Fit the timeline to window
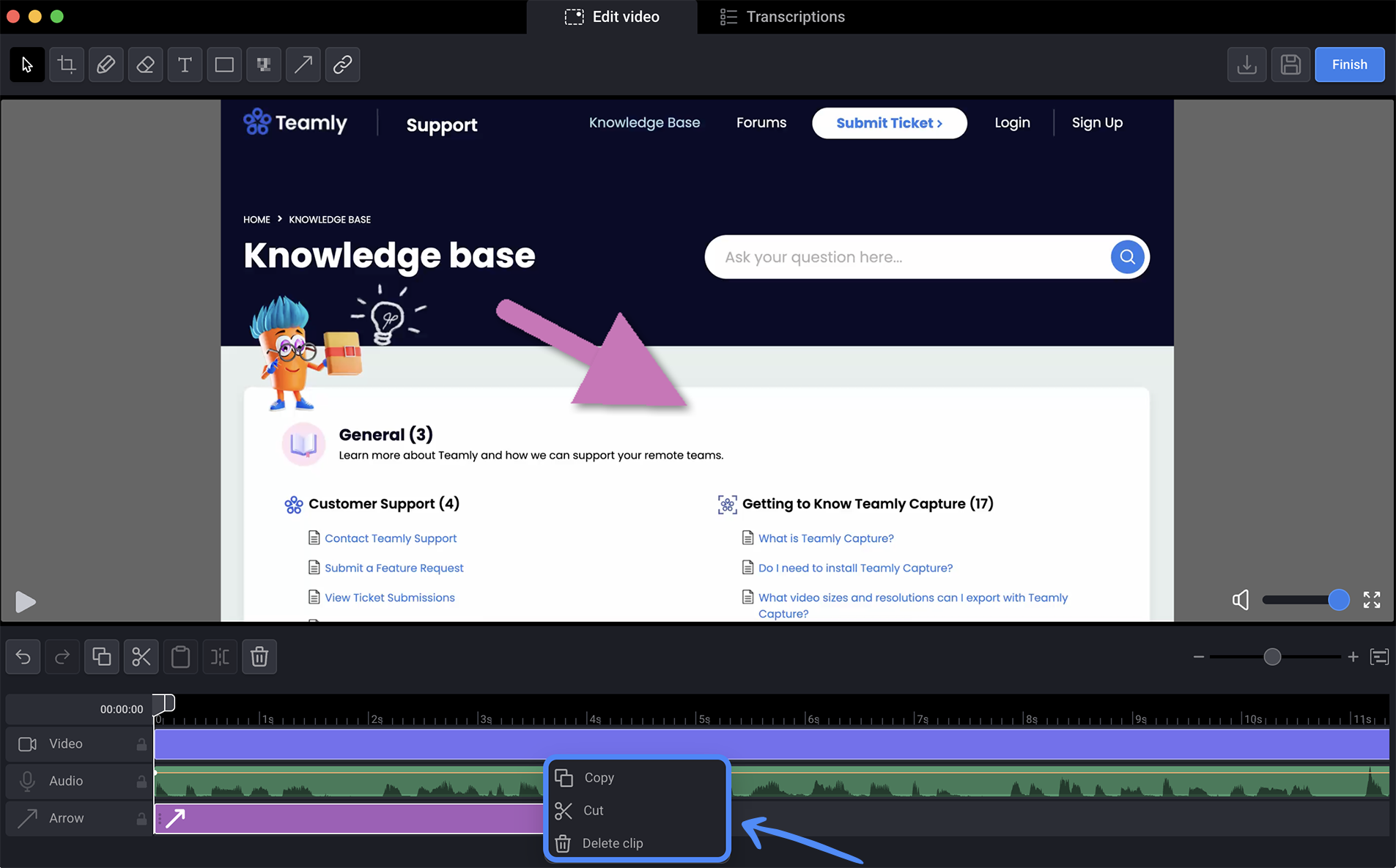This screenshot has width=1396, height=868. click(x=1379, y=657)
